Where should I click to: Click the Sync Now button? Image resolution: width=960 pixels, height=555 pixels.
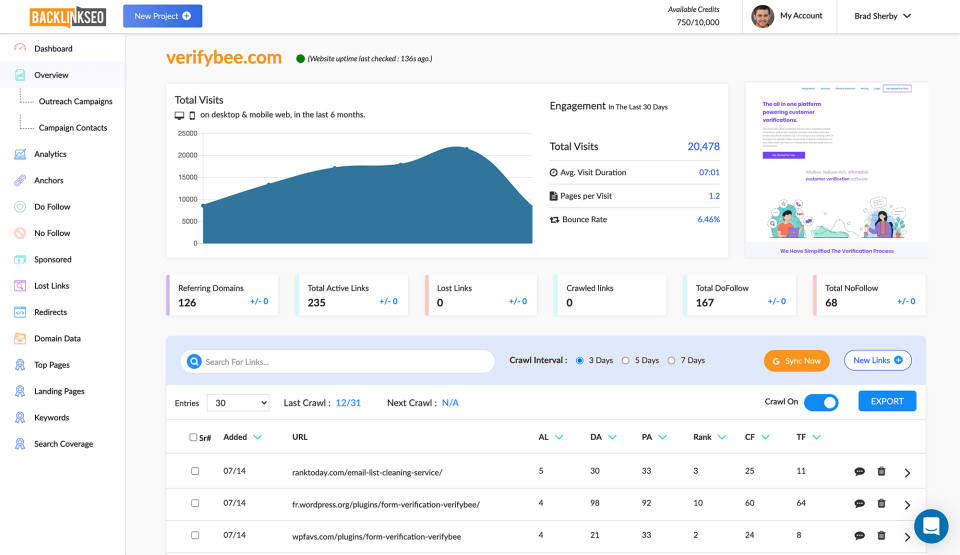click(x=797, y=361)
